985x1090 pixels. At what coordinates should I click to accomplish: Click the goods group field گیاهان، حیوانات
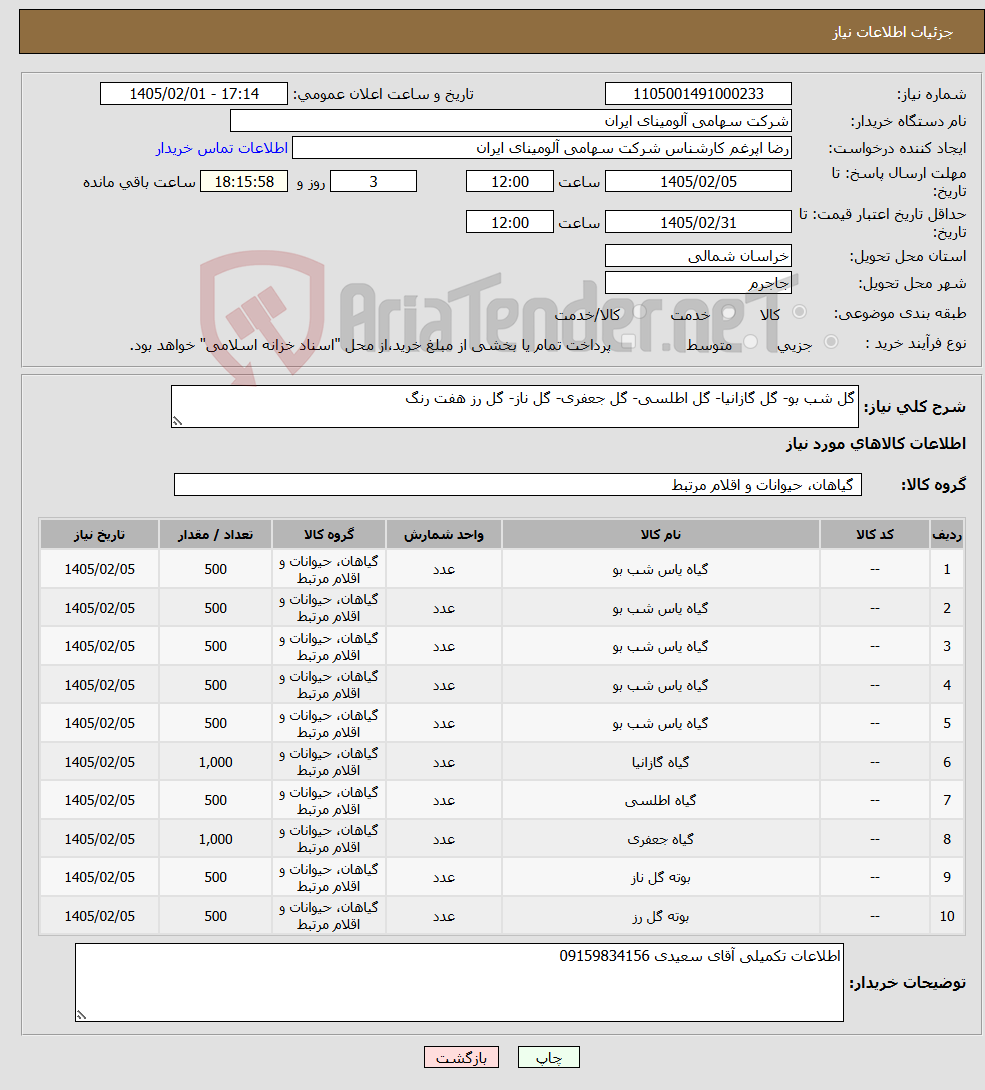point(518,485)
